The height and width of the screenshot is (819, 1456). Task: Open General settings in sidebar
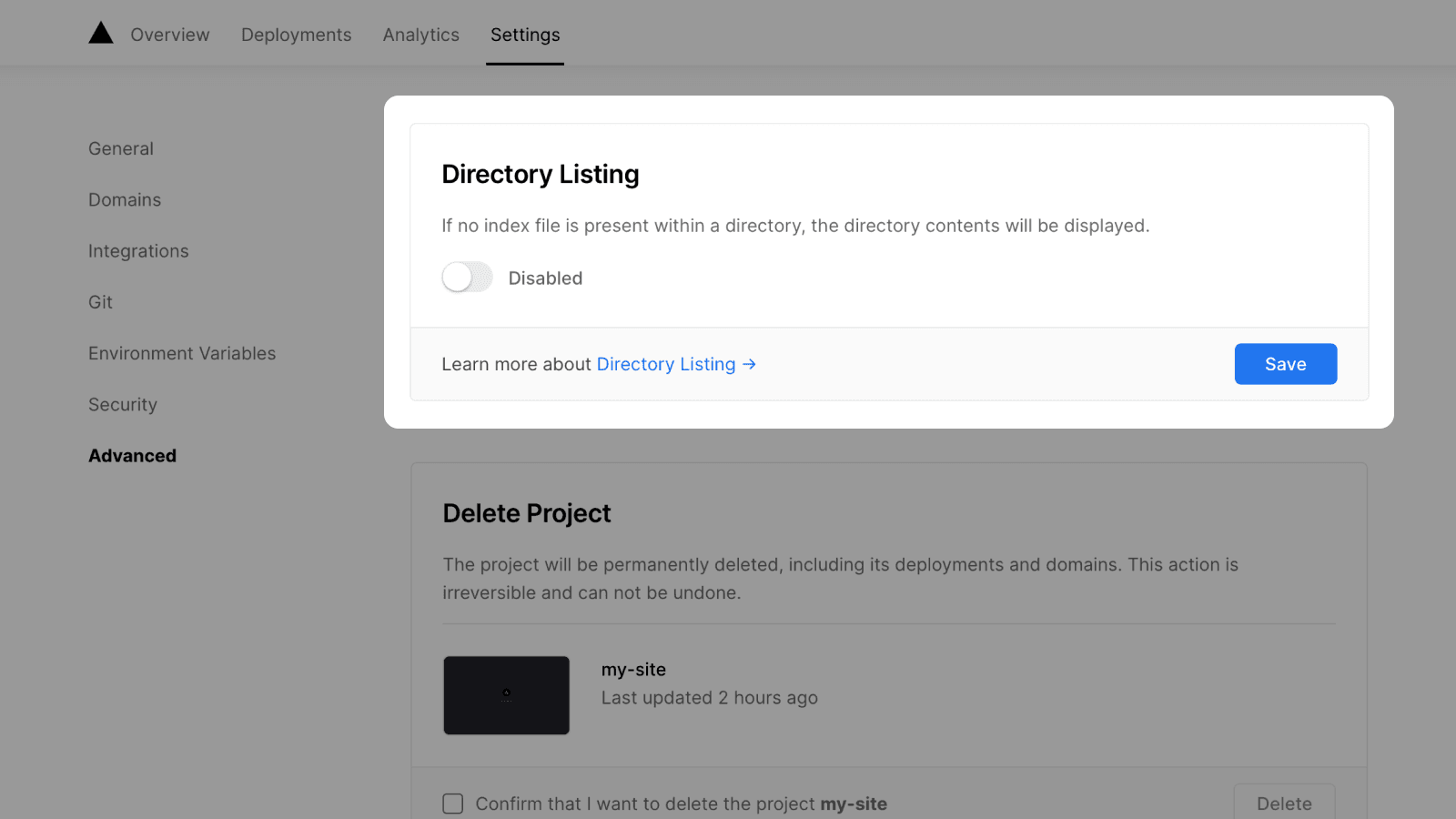[121, 148]
